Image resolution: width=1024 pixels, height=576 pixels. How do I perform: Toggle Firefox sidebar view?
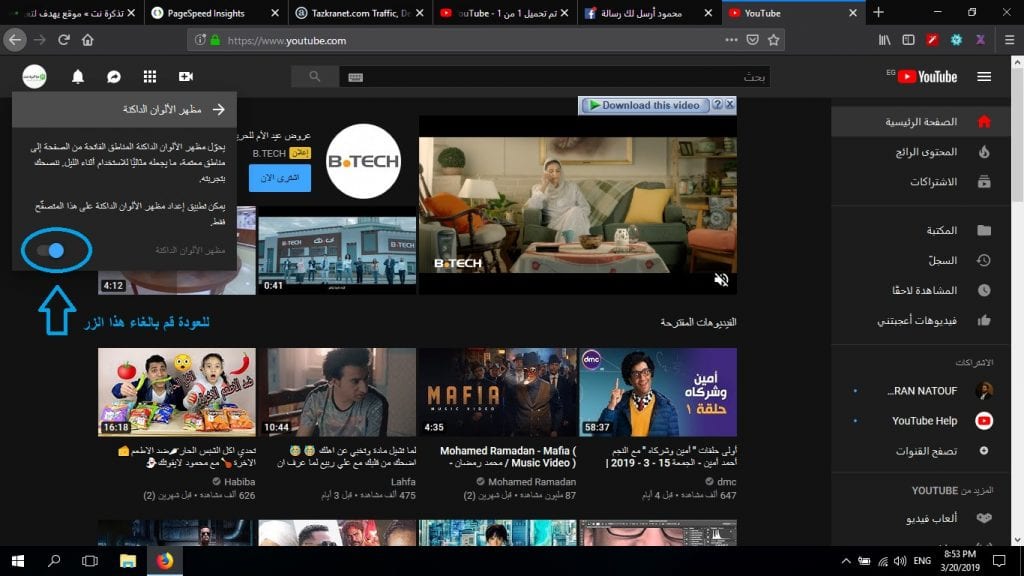(908, 40)
